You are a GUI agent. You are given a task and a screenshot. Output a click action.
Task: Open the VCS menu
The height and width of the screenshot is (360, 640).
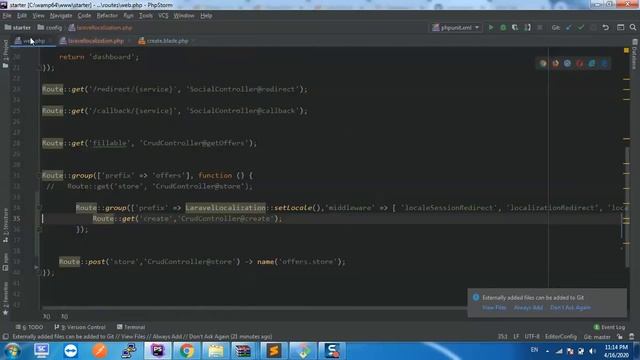163,16
